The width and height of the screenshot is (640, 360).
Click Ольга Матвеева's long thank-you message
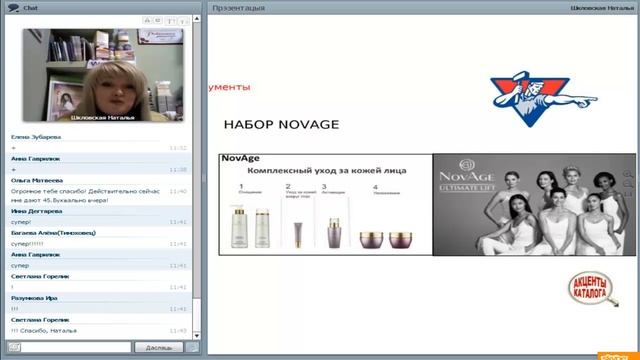tap(85, 196)
